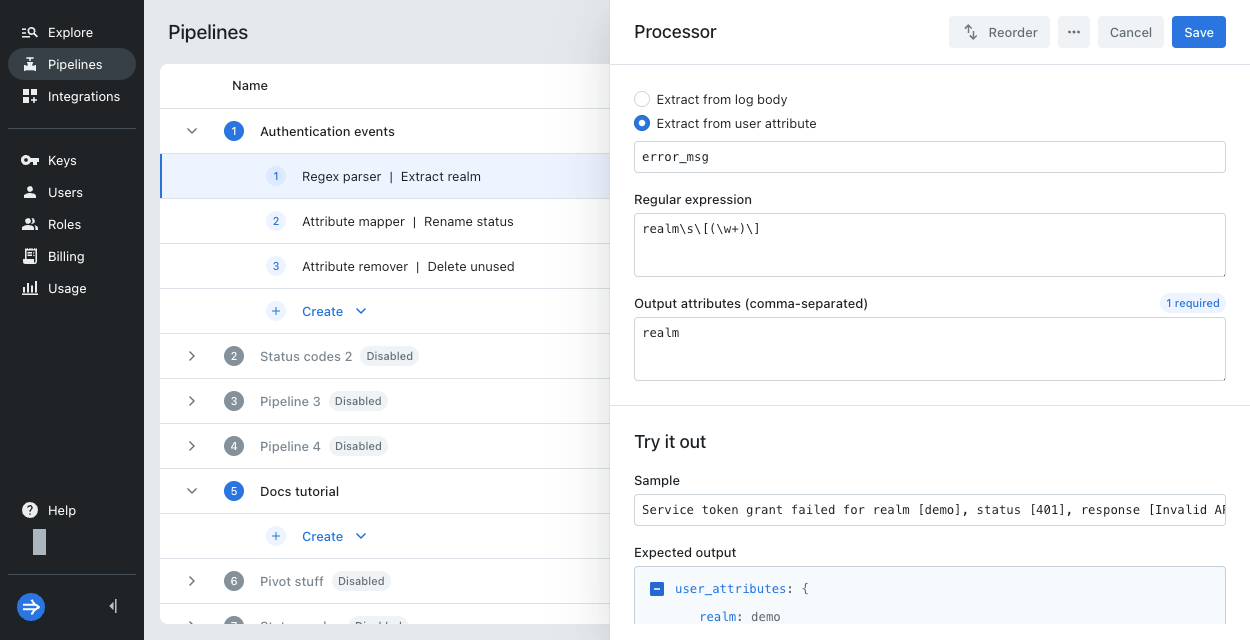Image resolution: width=1250 pixels, height=640 pixels.
Task: Open the Roles sidebar item
Action: pyautogui.click(x=64, y=224)
